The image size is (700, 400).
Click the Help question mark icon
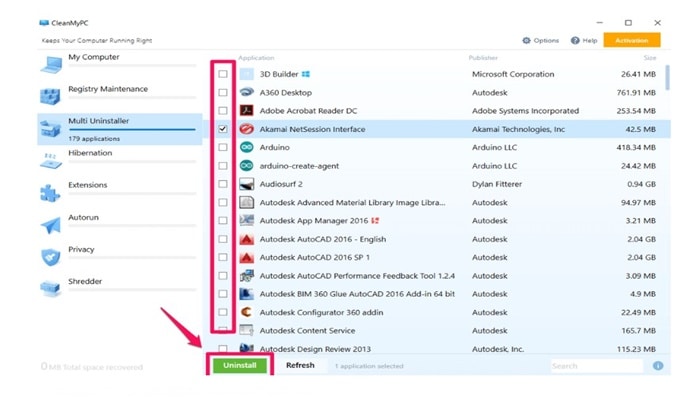(x=575, y=41)
